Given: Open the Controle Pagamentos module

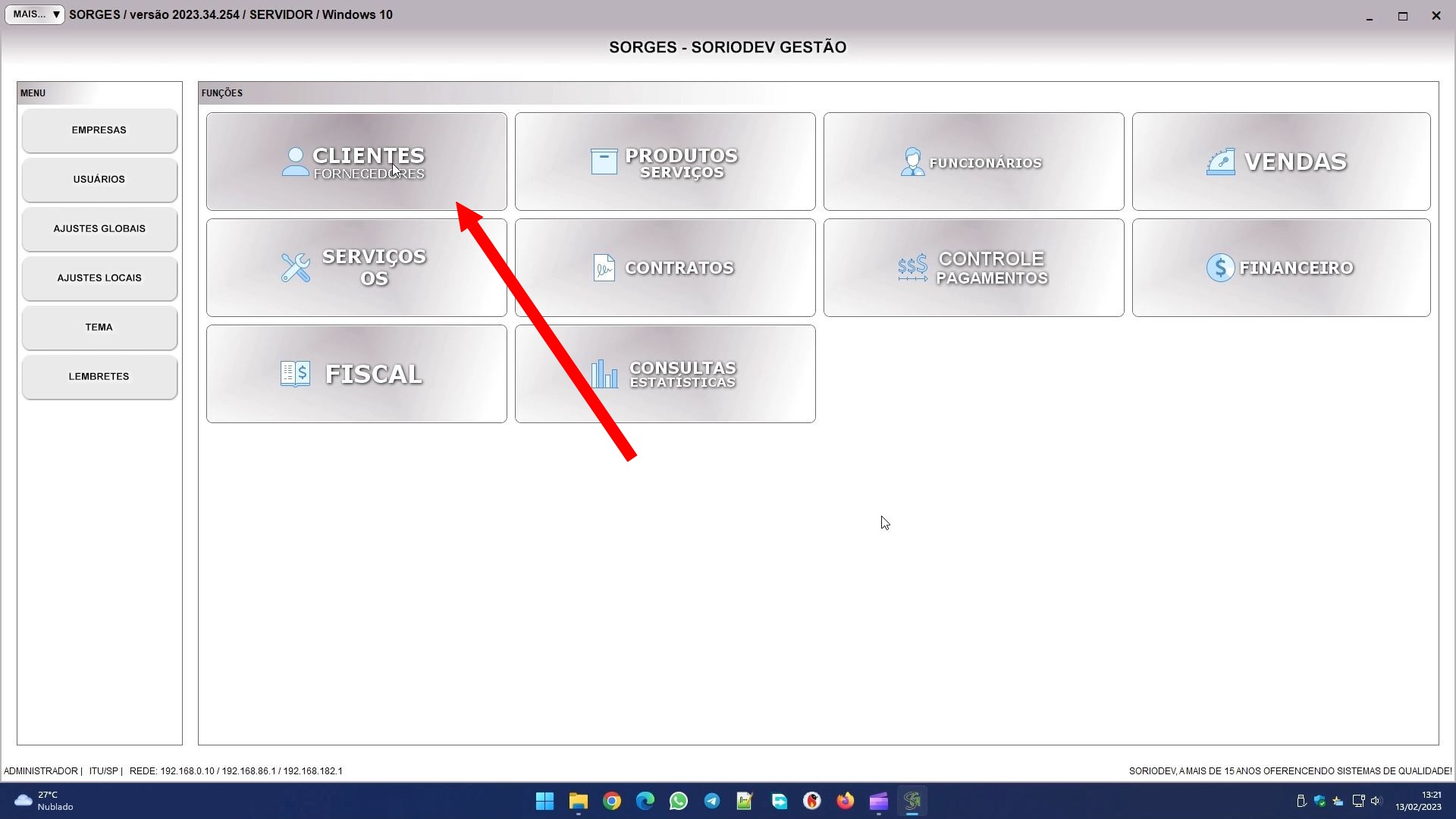Looking at the screenshot, I should 974,268.
